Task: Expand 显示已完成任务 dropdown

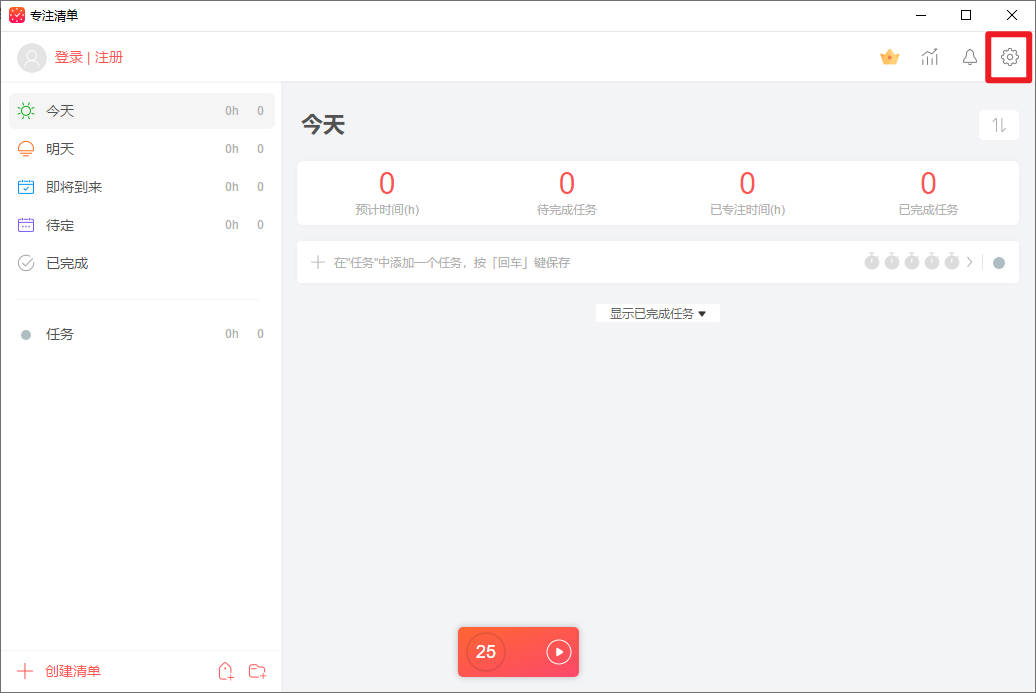Action: [x=657, y=313]
